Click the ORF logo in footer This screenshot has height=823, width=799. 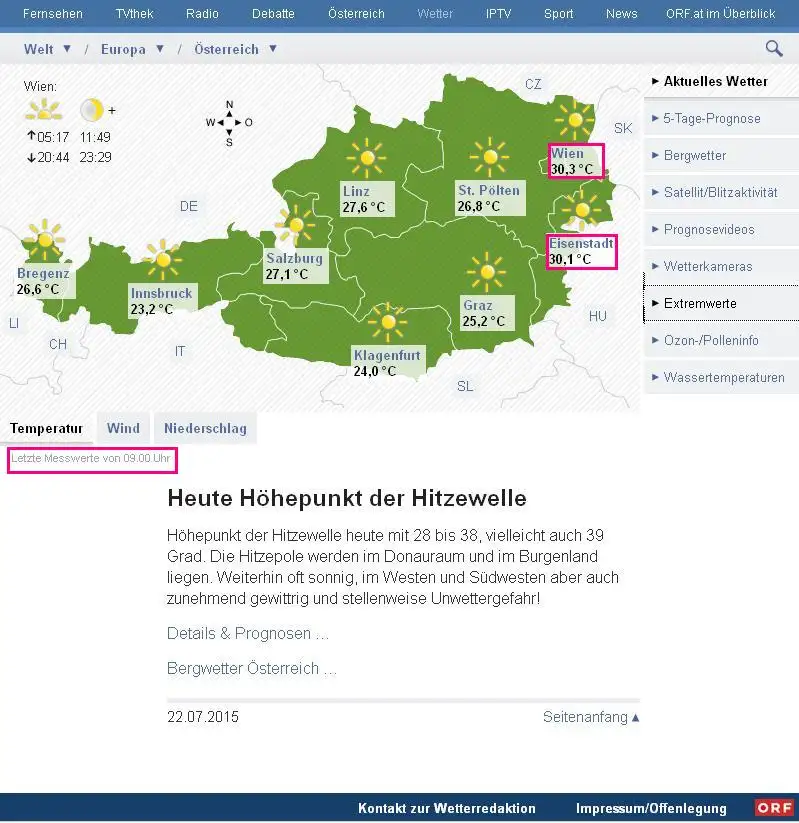click(x=774, y=808)
